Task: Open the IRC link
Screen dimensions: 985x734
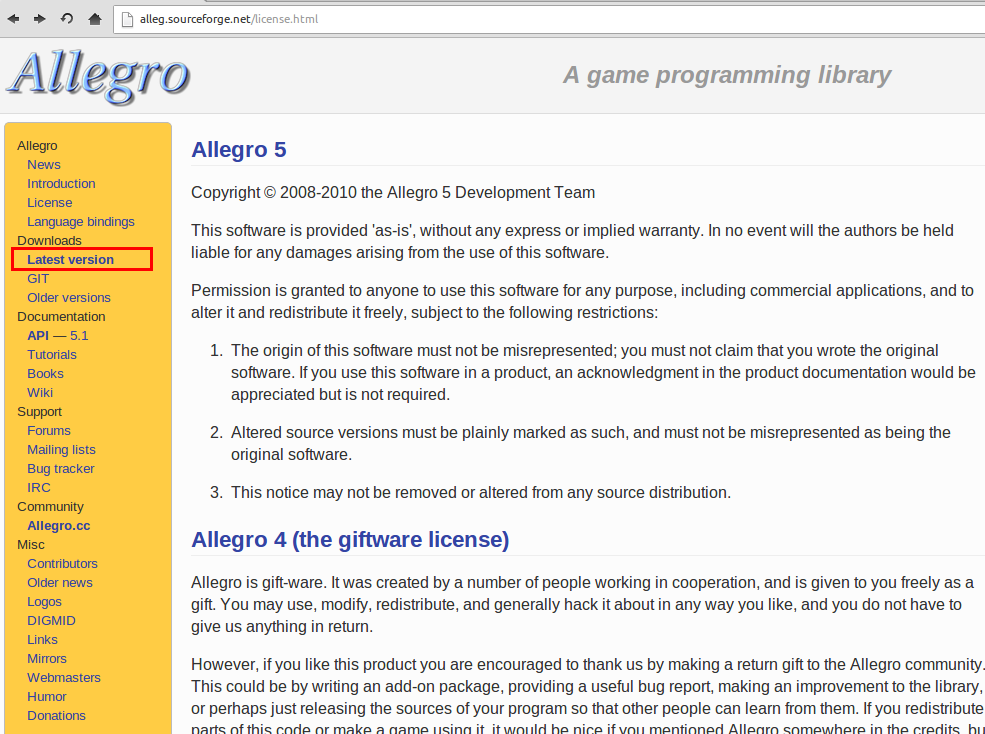Action: pos(38,487)
